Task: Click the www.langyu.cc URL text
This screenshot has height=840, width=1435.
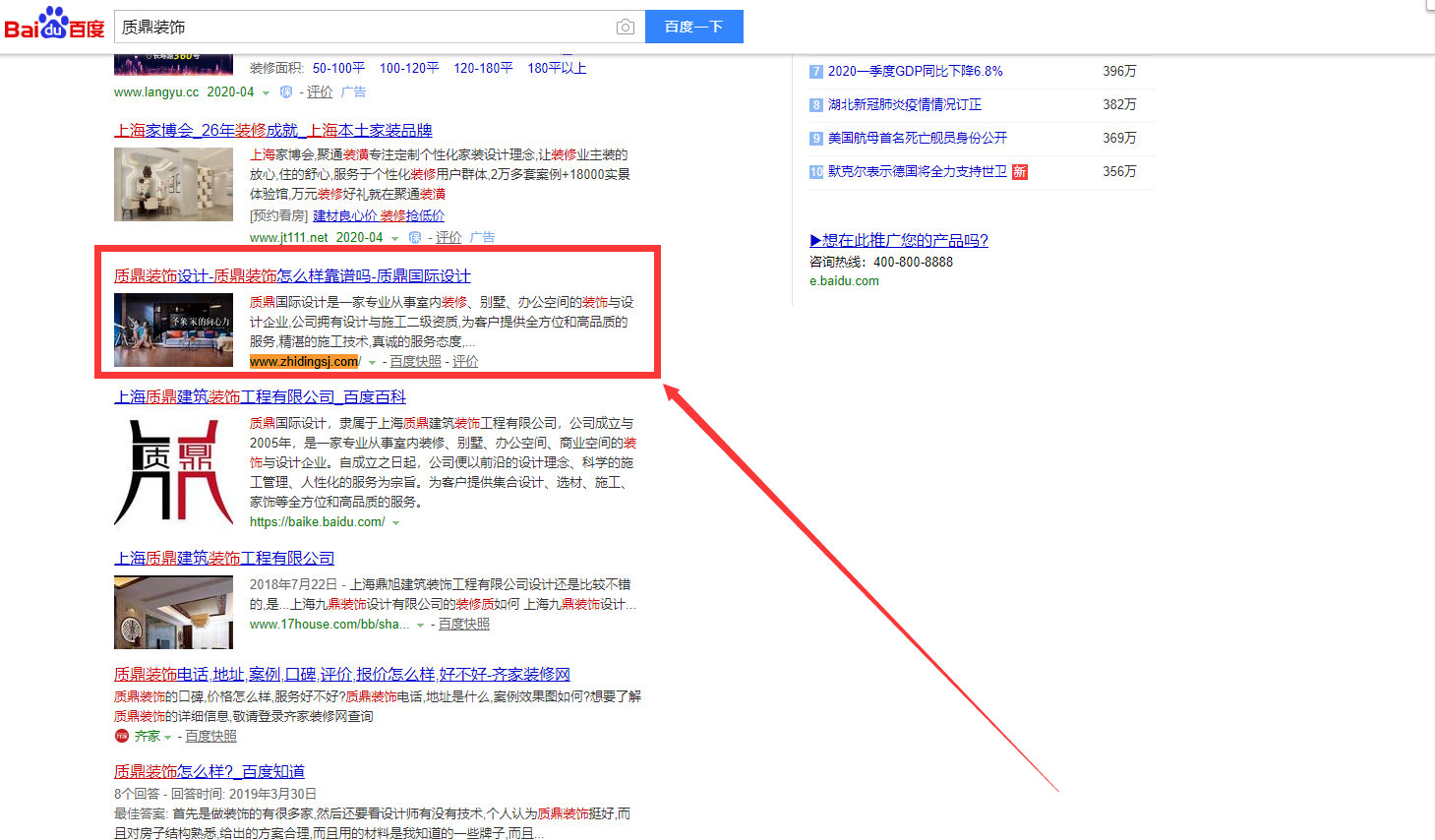Action: 156,92
